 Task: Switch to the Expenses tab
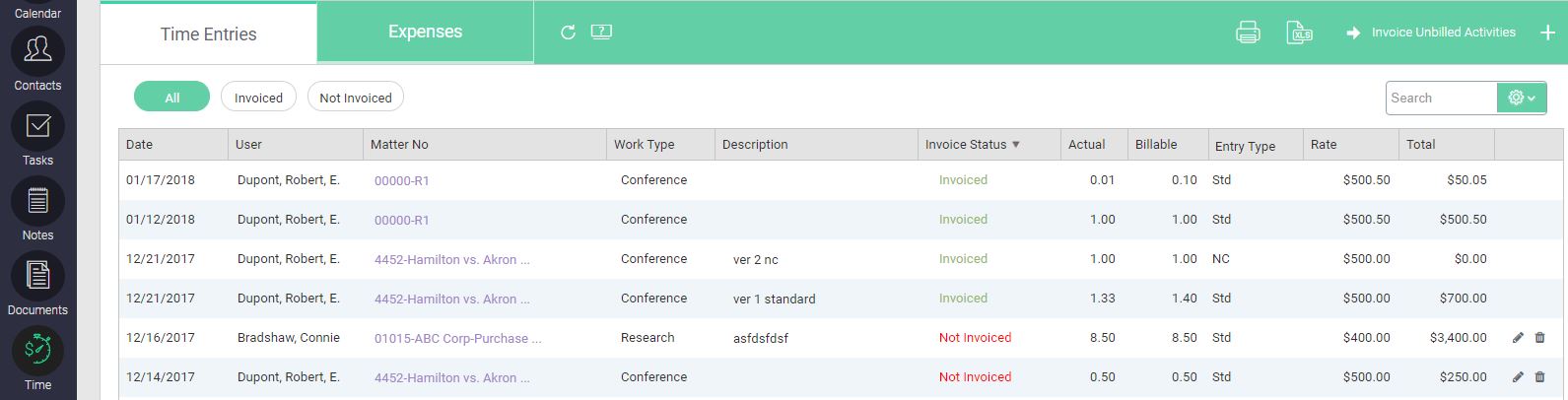tap(425, 32)
